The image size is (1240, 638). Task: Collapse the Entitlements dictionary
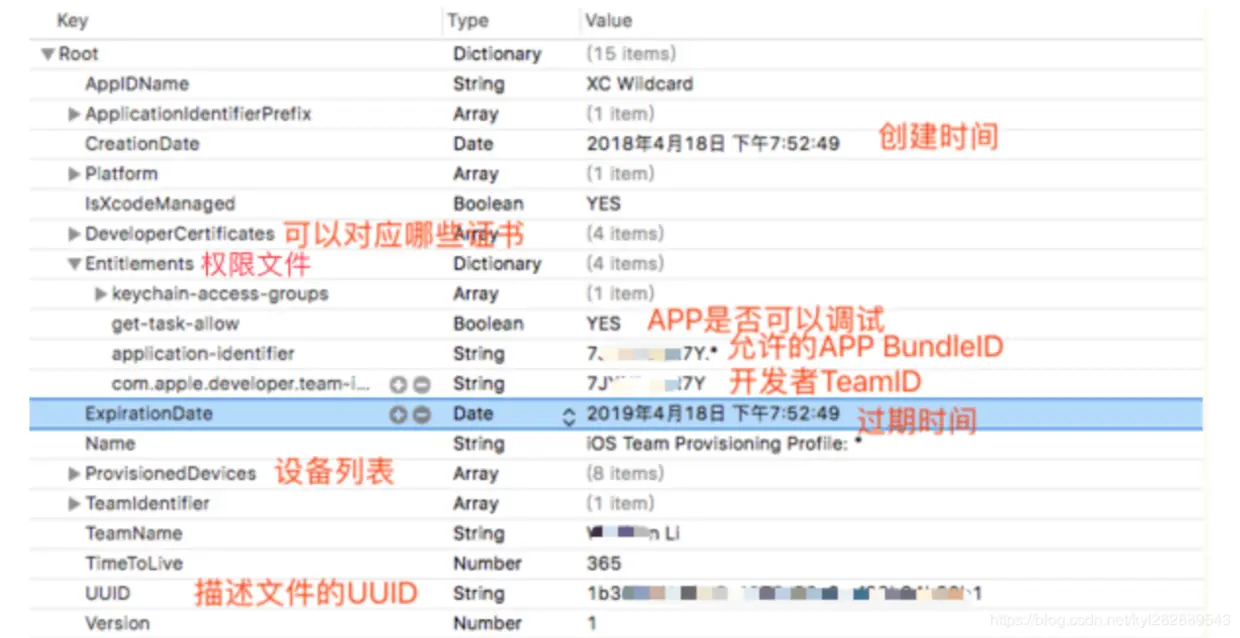pos(74,264)
